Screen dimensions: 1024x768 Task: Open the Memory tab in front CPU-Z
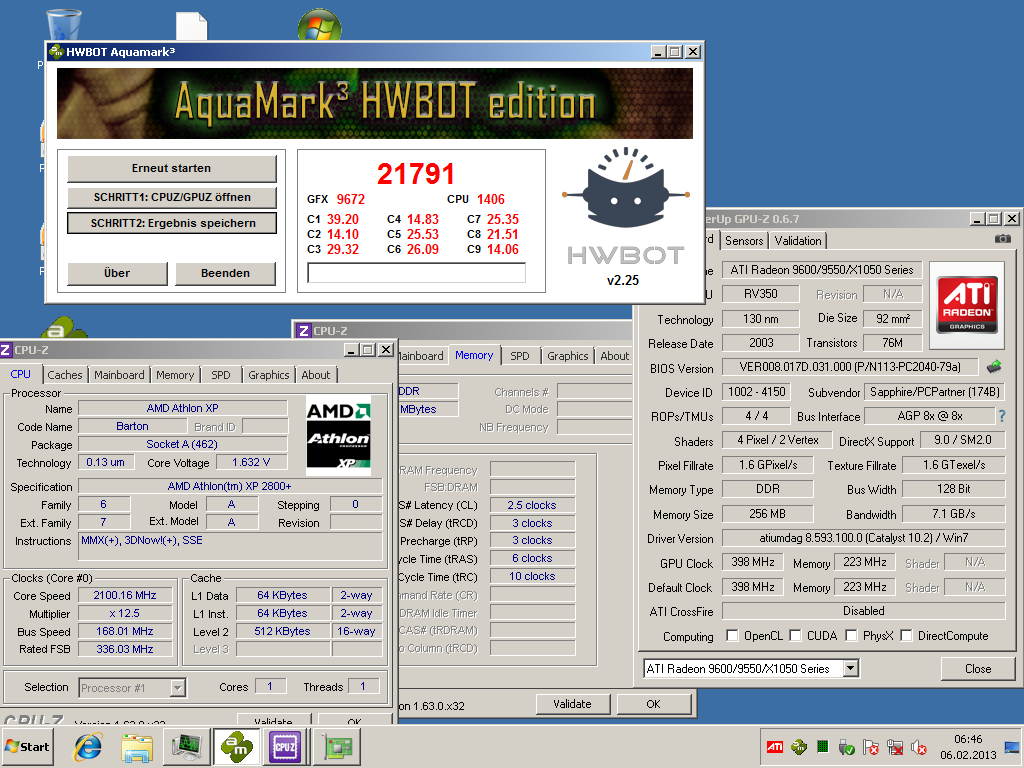(x=175, y=375)
